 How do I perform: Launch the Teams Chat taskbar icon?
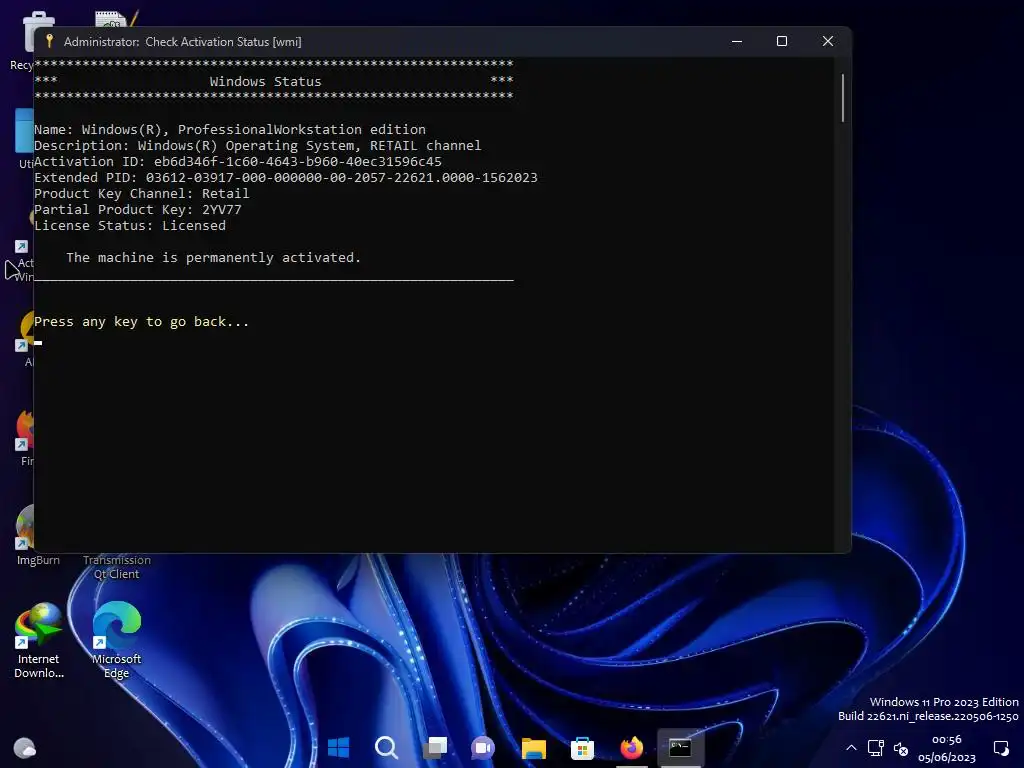(483, 747)
